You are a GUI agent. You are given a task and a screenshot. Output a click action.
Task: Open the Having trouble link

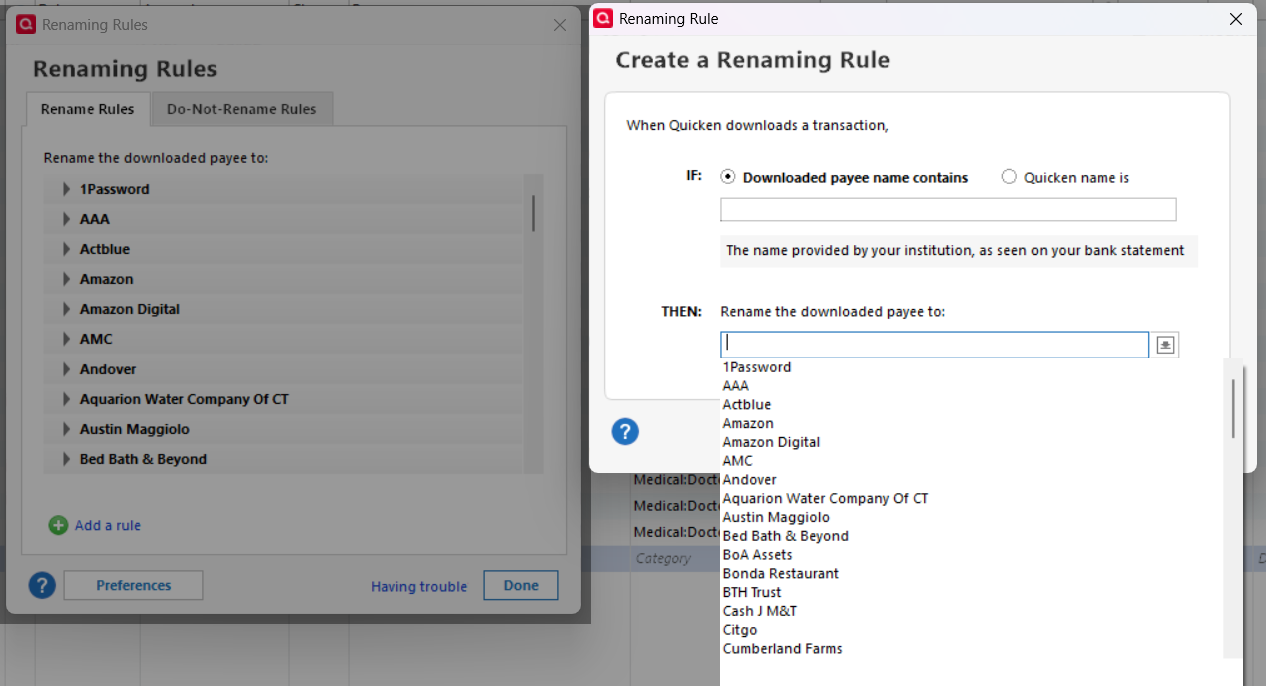click(419, 586)
